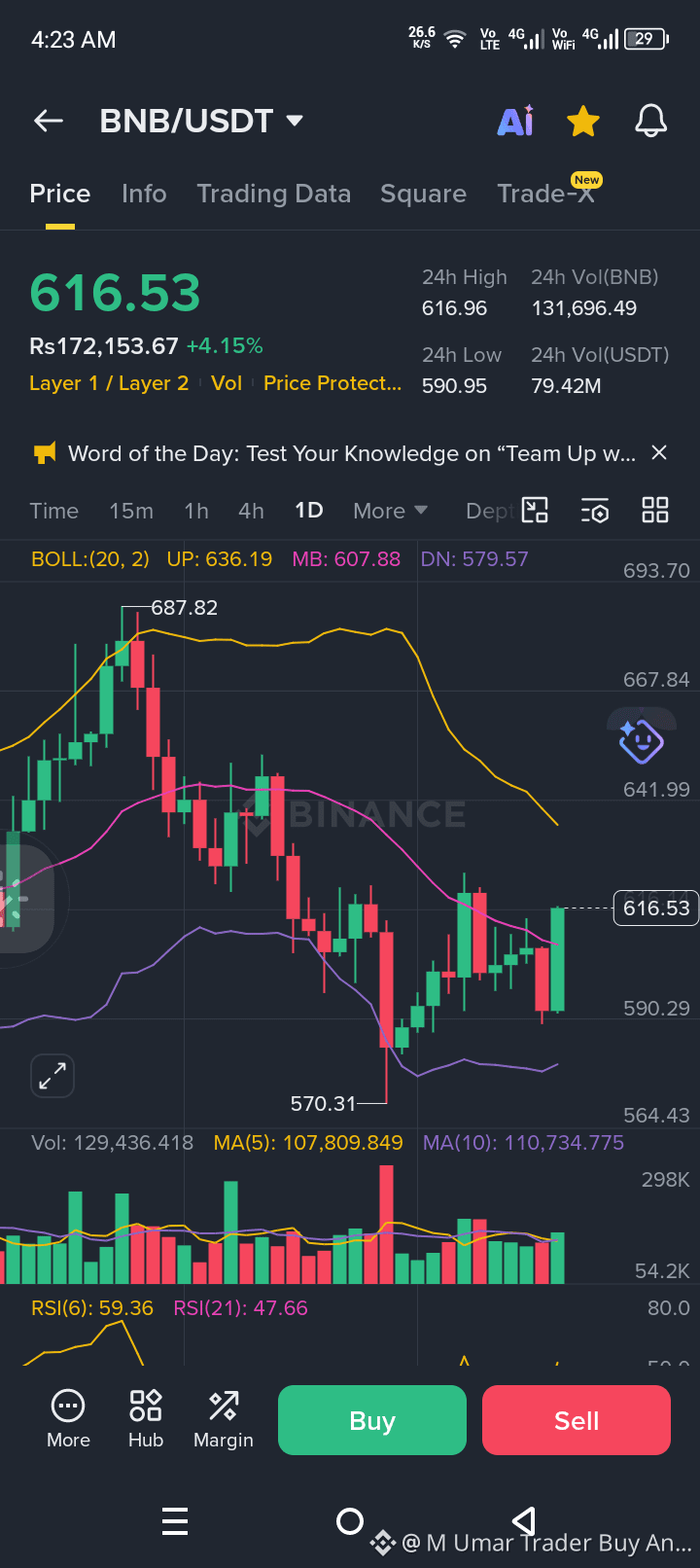Tap the Vol: 129,436.418 indicator label
Screen dimensions: 700x1568
(x=112, y=1143)
